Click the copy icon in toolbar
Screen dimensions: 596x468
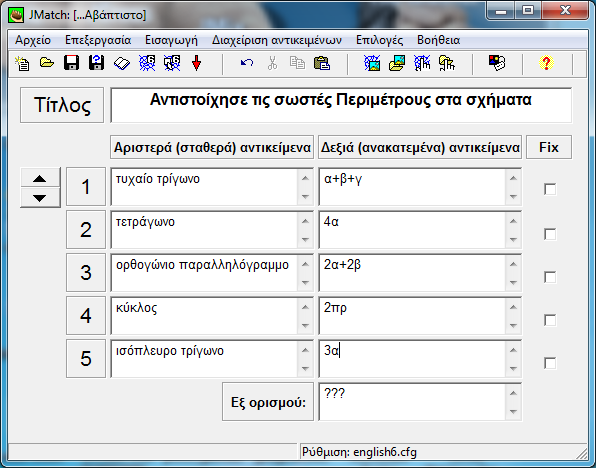click(x=297, y=63)
